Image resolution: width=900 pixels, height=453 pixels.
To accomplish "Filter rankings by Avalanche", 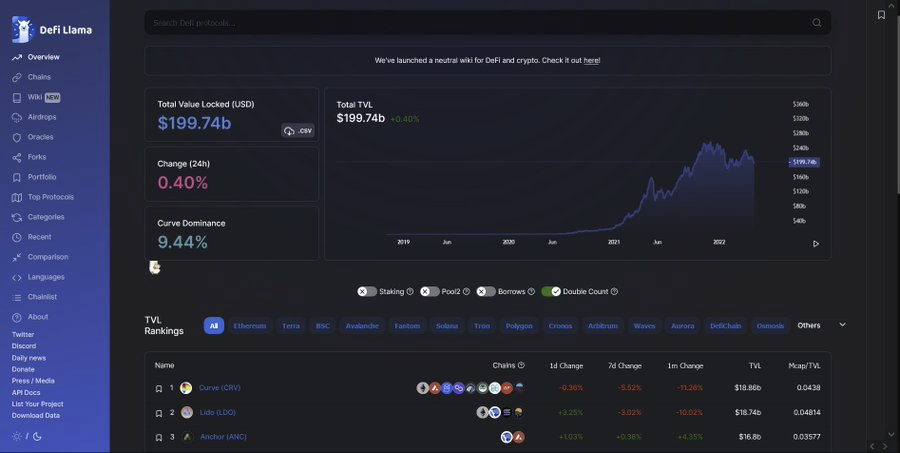I will 362,326.
